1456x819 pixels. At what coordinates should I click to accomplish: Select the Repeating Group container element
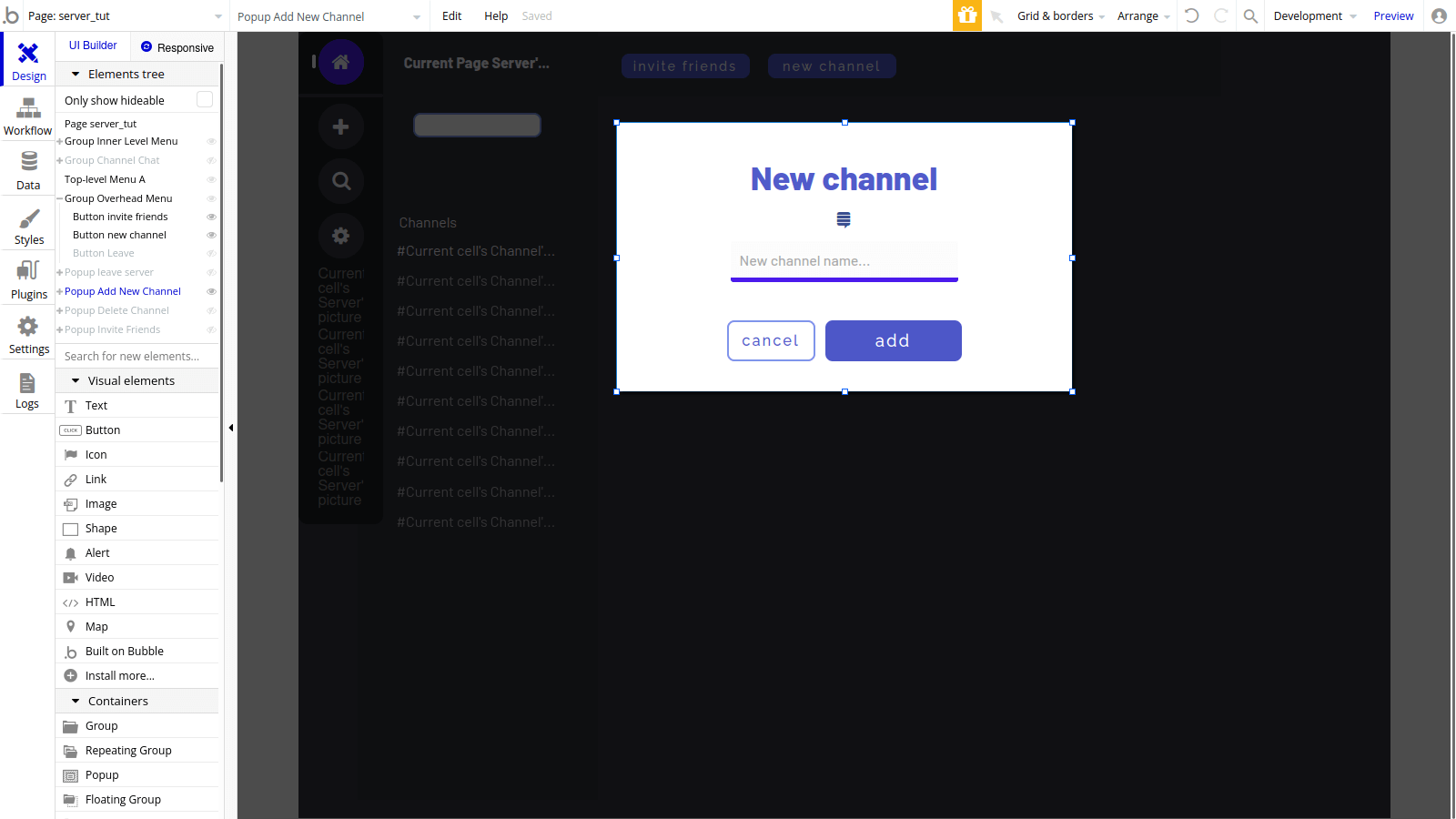point(128,750)
